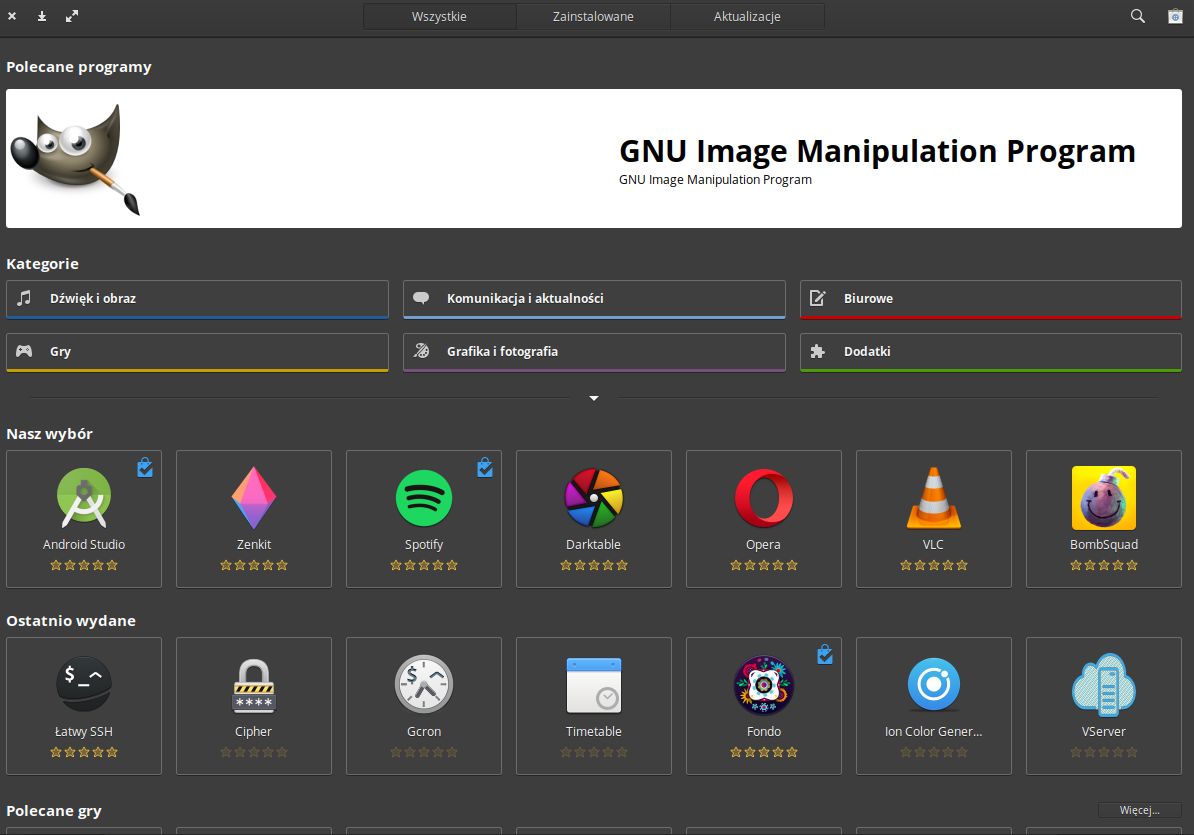Screen dimensions: 1194x835
Task: Open the Fondo app icon
Action: point(764,685)
